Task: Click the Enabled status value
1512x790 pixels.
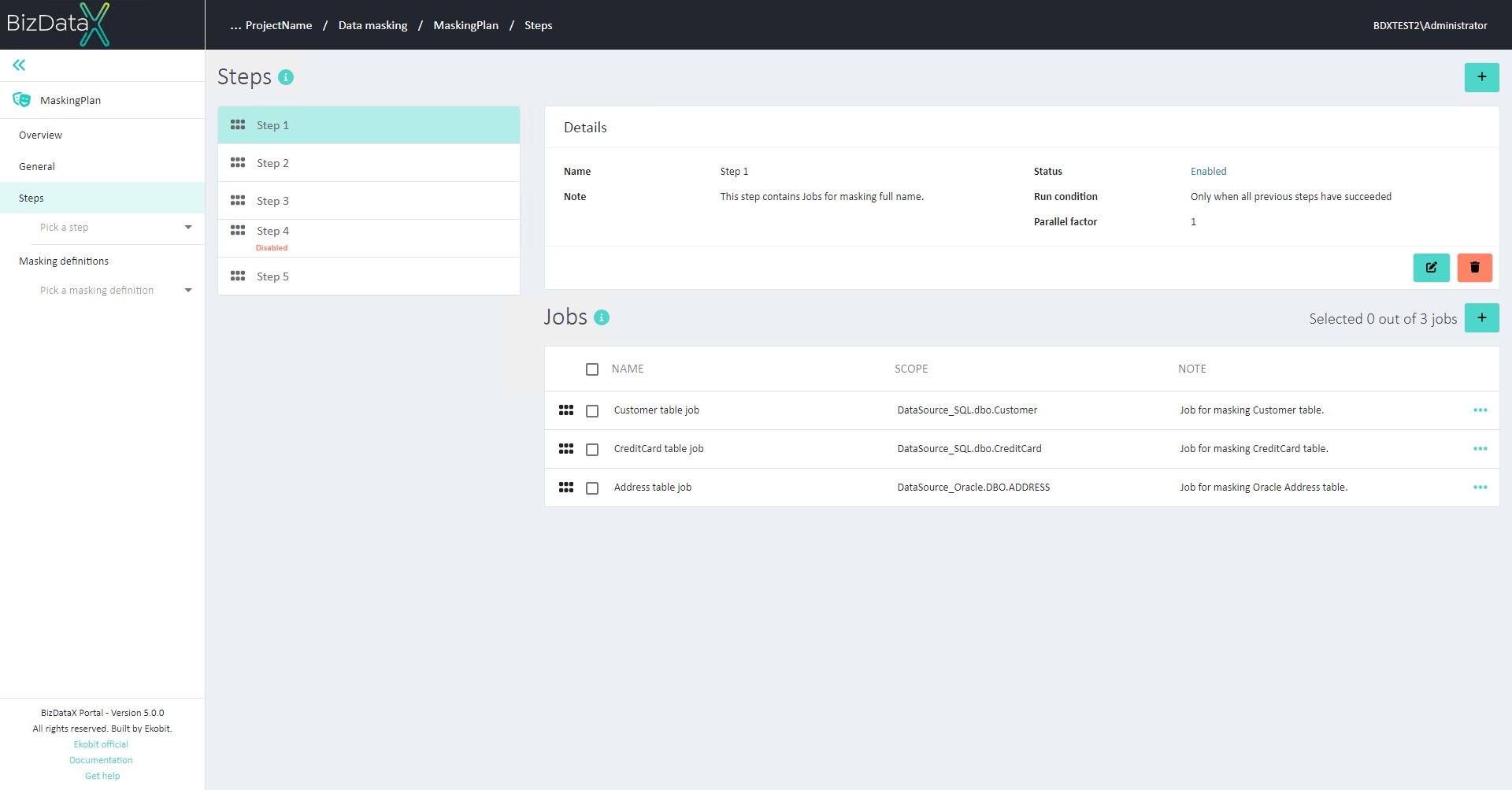Action: tap(1208, 171)
